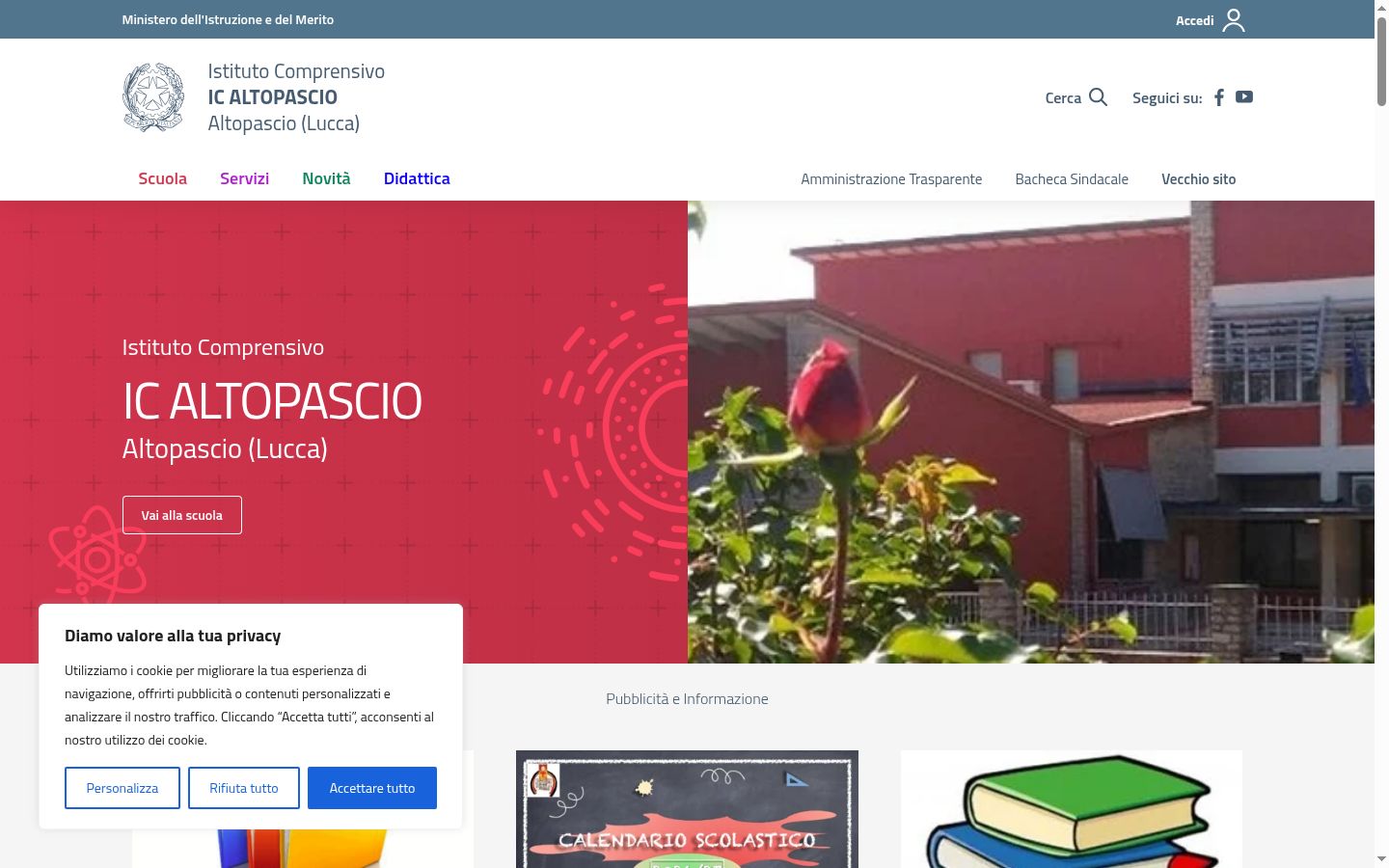The width and height of the screenshot is (1389, 868).
Task: Click the Diamo valore alla tua privacy heading
Action: tap(173, 636)
